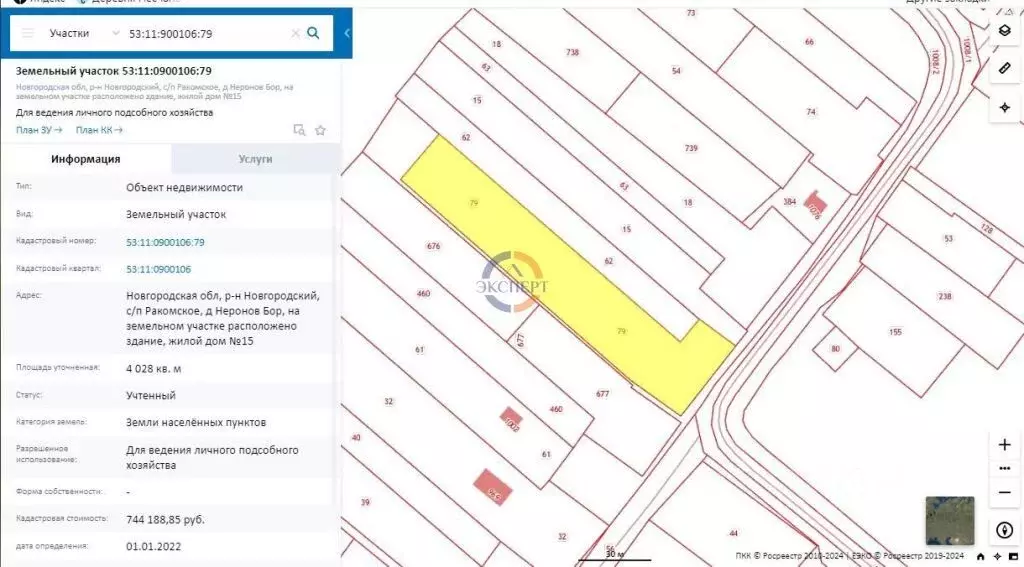Open the map layers panel icon
The height and width of the screenshot is (567, 1024).
pyautogui.click(x=1005, y=30)
